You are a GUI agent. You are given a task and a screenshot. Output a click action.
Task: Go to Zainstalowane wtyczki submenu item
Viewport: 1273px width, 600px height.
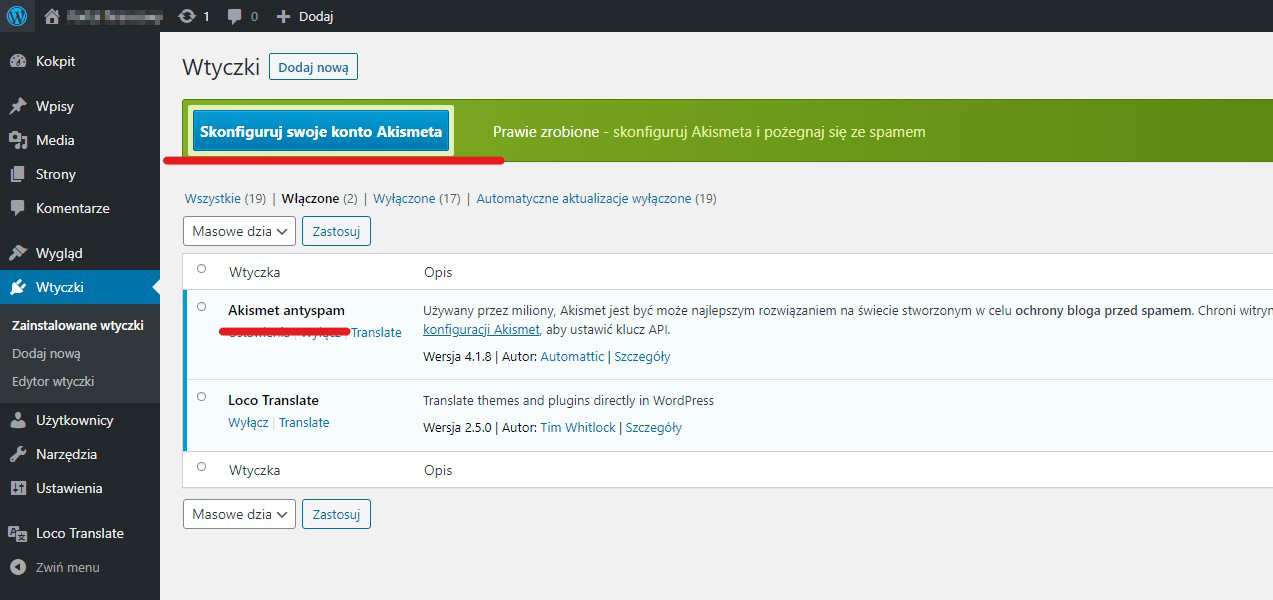pyautogui.click(x=78, y=325)
